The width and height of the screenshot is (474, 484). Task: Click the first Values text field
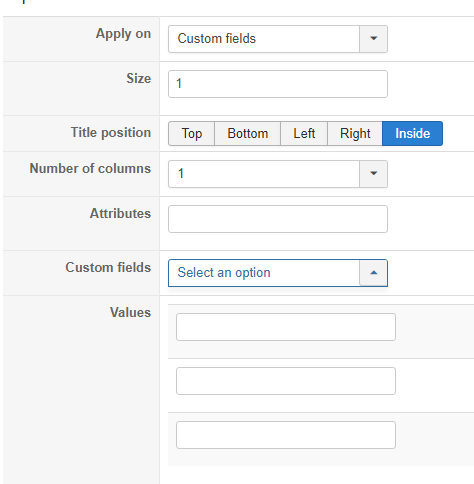point(286,327)
